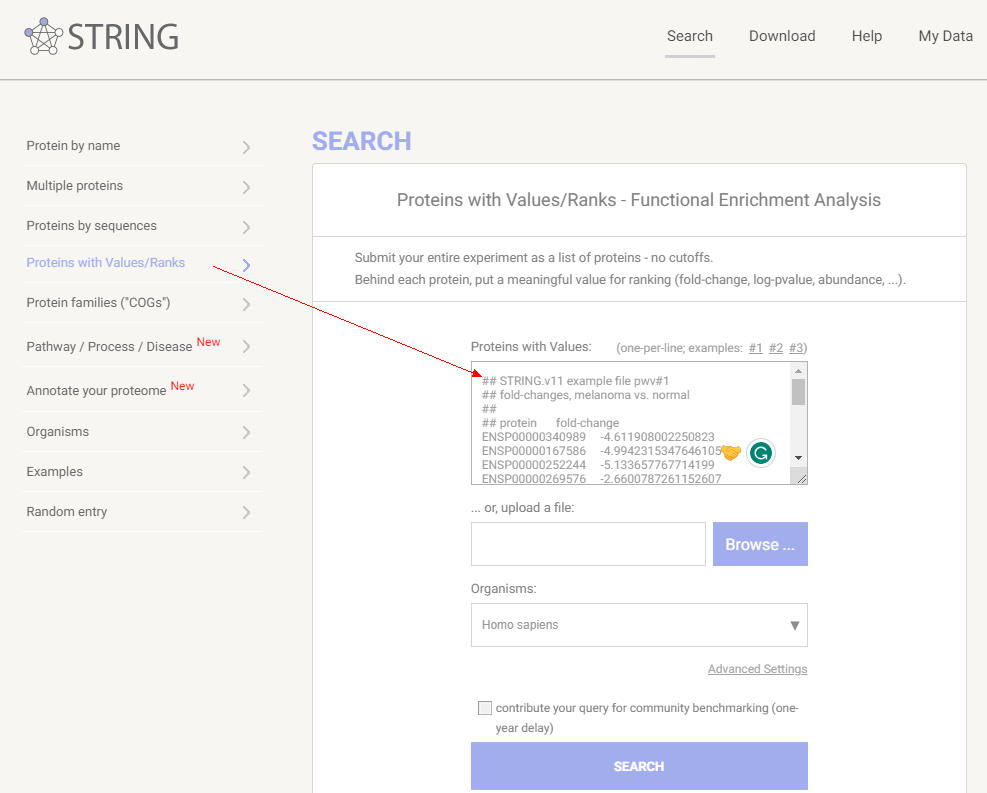Open the Advanced Settings link
The height and width of the screenshot is (793, 987).
pos(757,668)
